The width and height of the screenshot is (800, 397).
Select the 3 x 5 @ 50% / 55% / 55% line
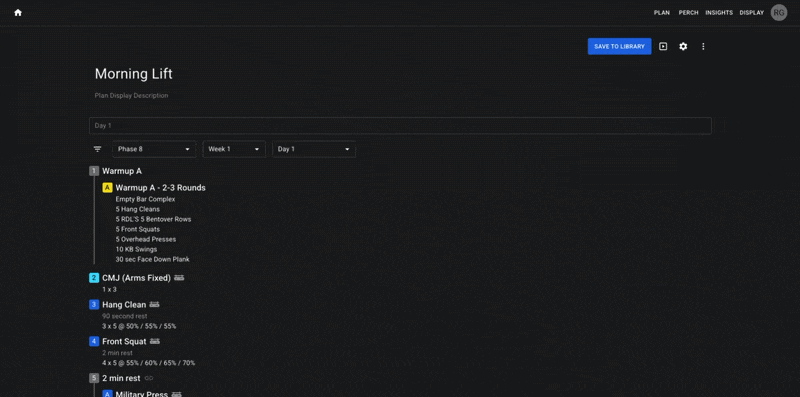tap(139, 326)
